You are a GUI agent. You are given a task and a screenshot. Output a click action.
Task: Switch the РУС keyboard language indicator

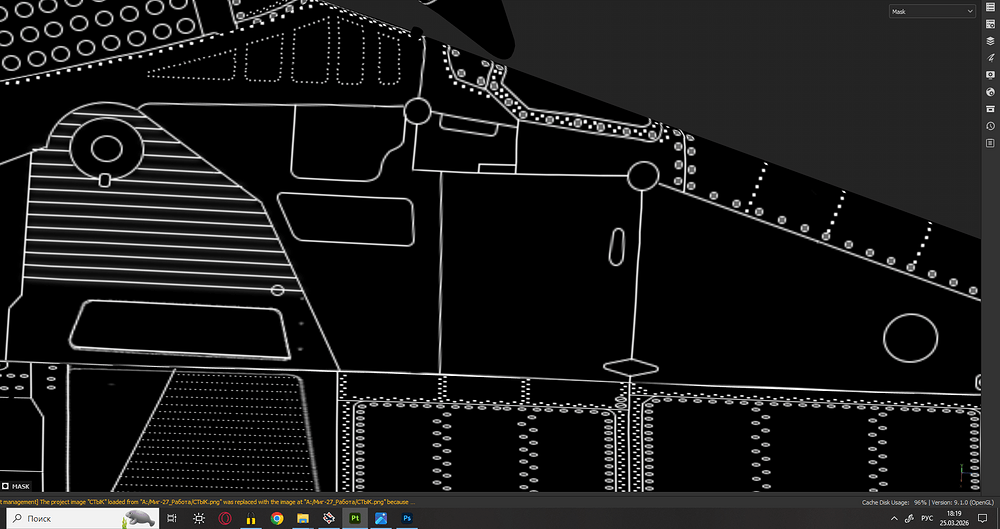(x=927, y=518)
